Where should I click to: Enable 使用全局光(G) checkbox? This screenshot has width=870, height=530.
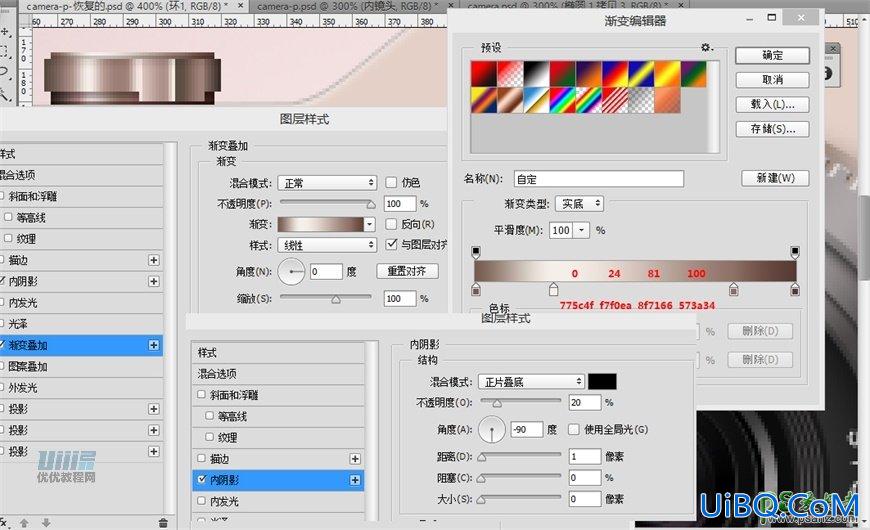574,429
